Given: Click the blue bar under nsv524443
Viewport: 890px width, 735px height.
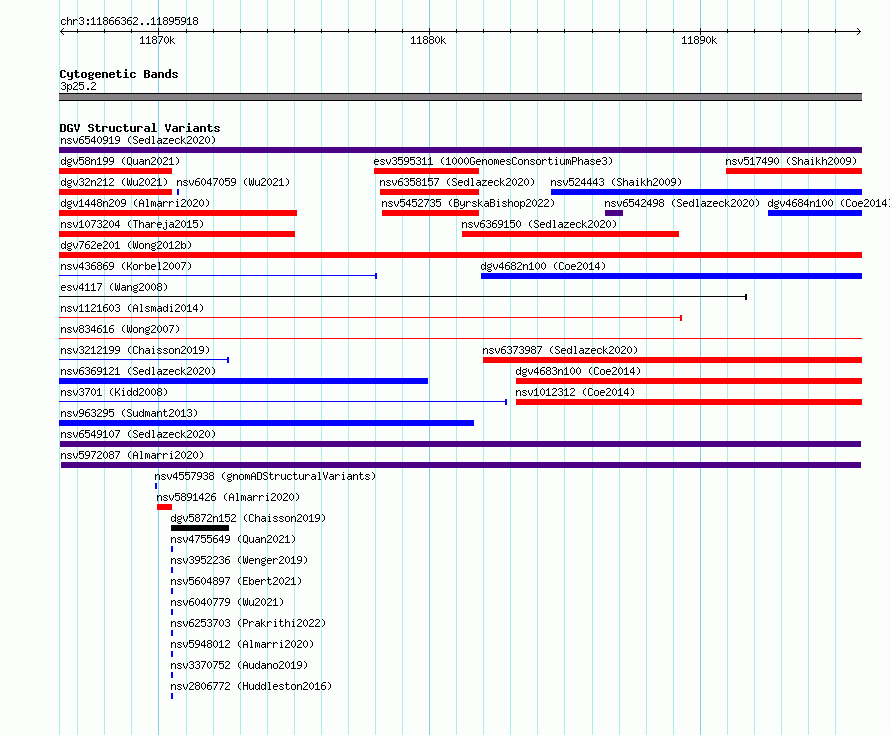Looking at the screenshot, I should (x=707, y=192).
